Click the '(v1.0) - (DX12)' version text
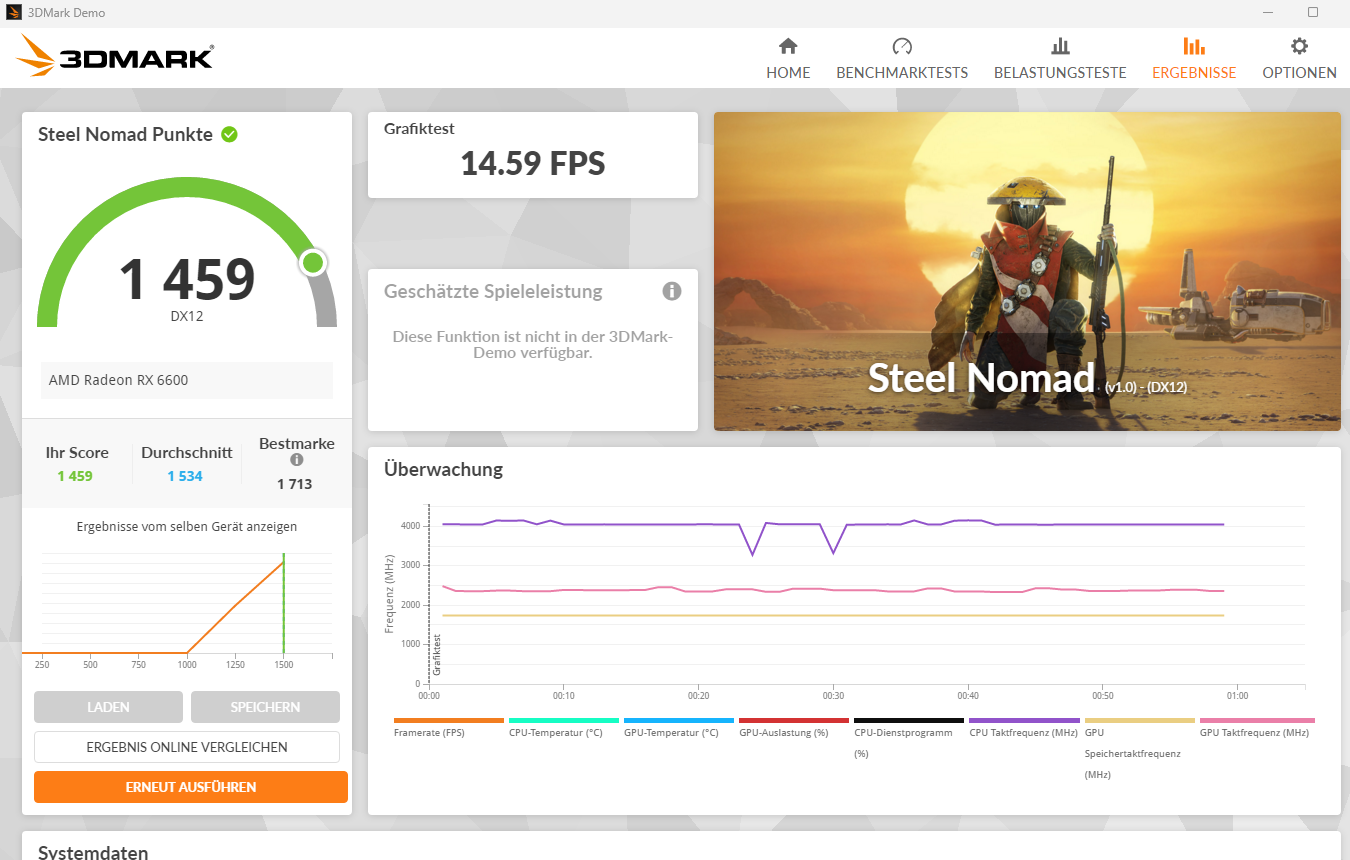The height and width of the screenshot is (860, 1350). pyautogui.click(x=1146, y=387)
